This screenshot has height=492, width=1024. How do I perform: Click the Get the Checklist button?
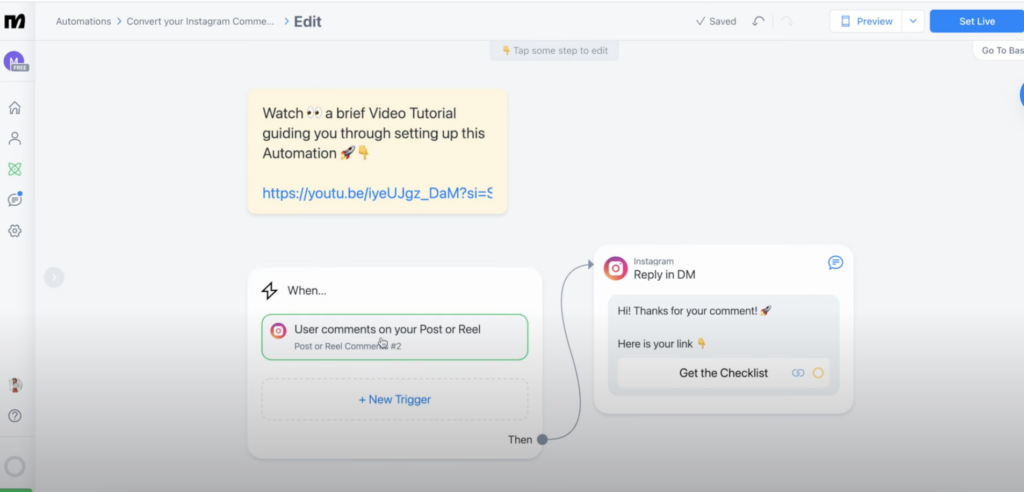pos(724,373)
